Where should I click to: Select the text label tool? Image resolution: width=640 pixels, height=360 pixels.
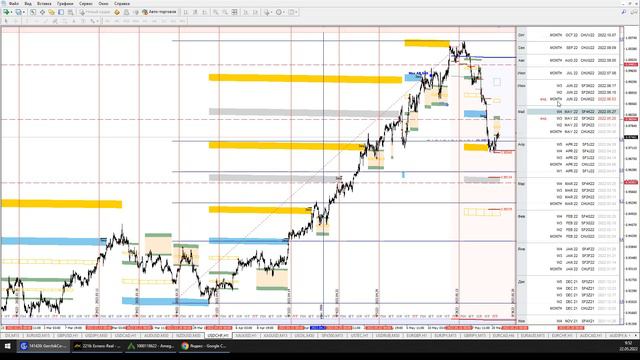pyautogui.click(x=83, y=21)
